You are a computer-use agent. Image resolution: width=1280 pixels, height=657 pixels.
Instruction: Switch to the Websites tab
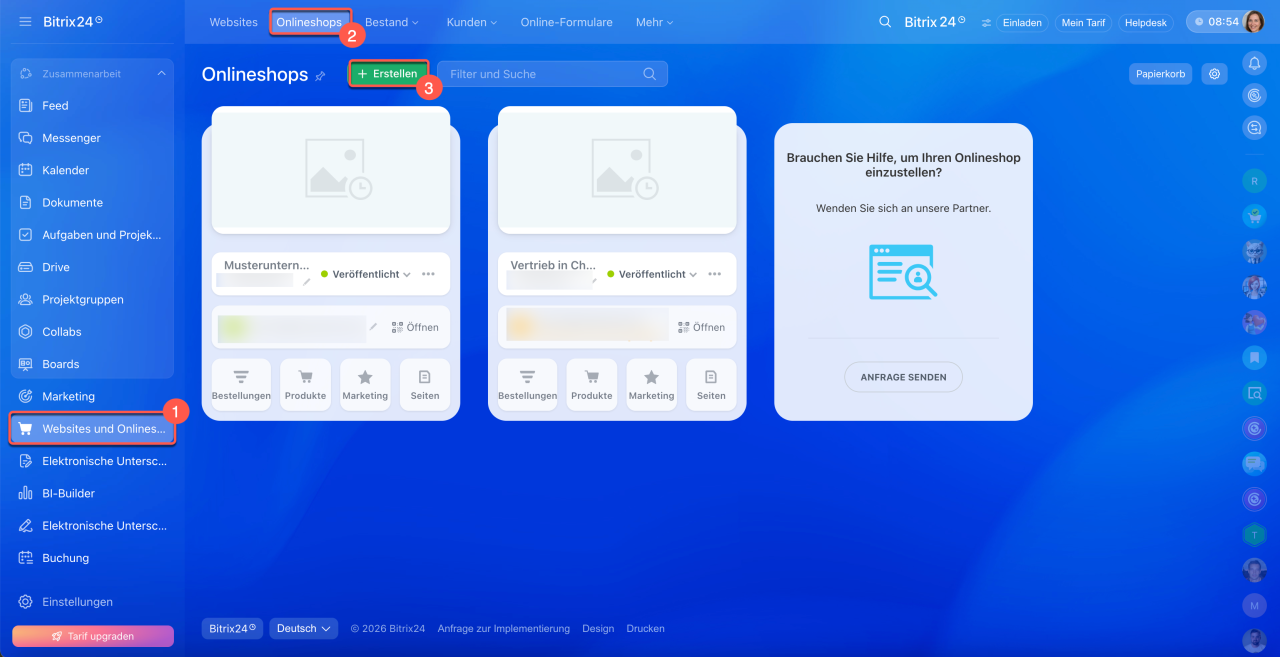233,22
